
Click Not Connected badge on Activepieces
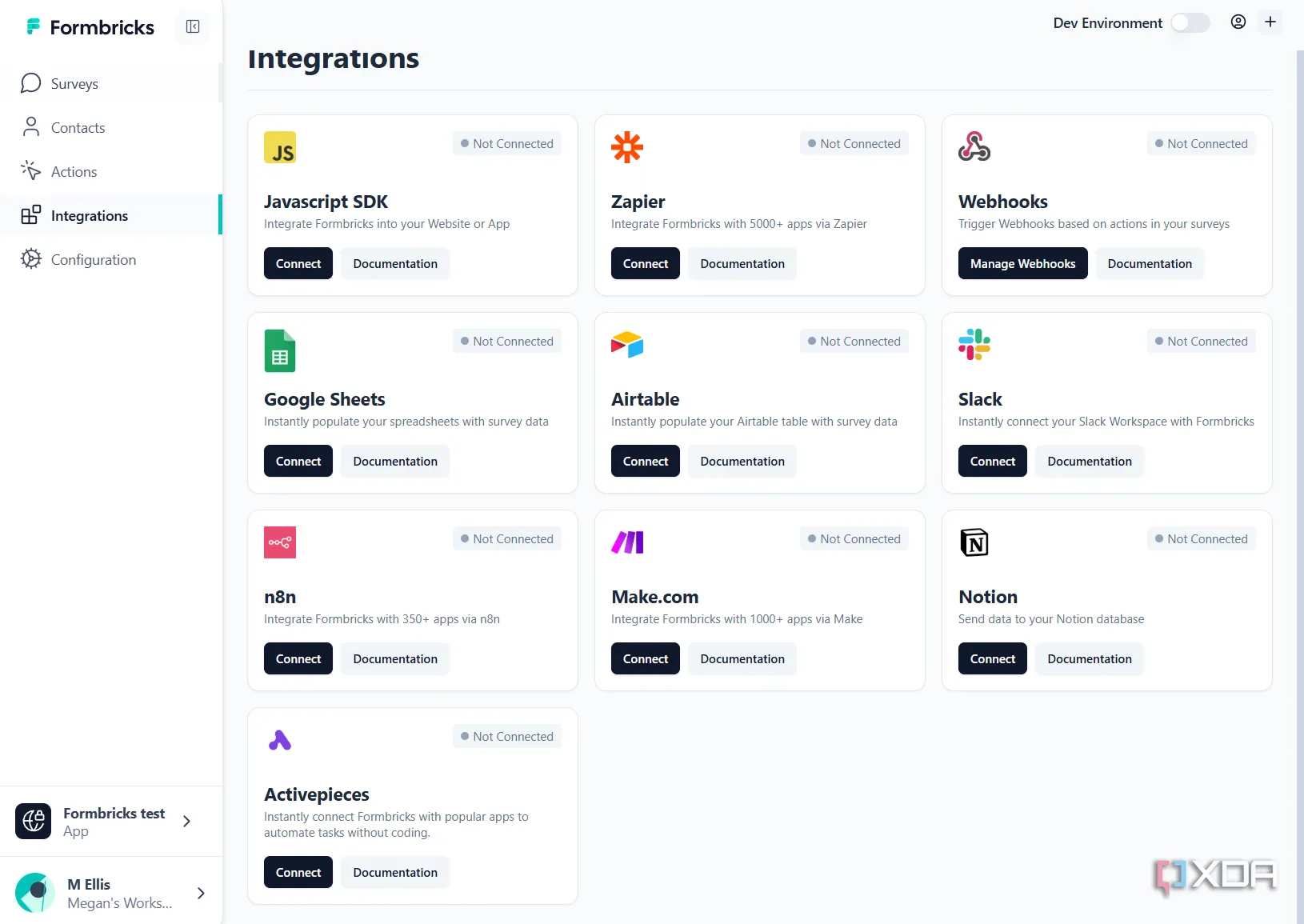pos(507,736)
